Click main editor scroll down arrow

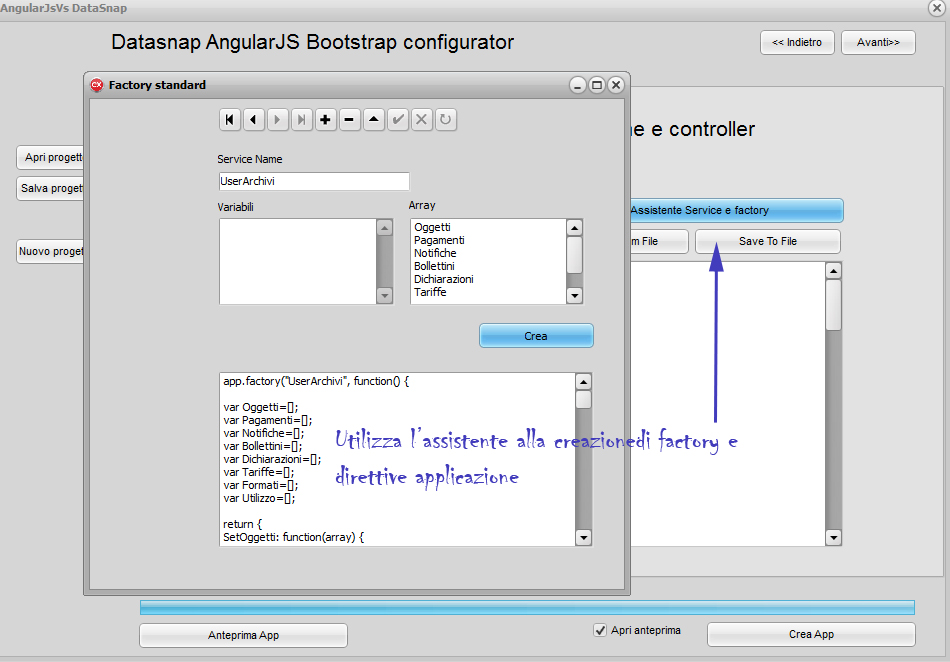[834, 537]
